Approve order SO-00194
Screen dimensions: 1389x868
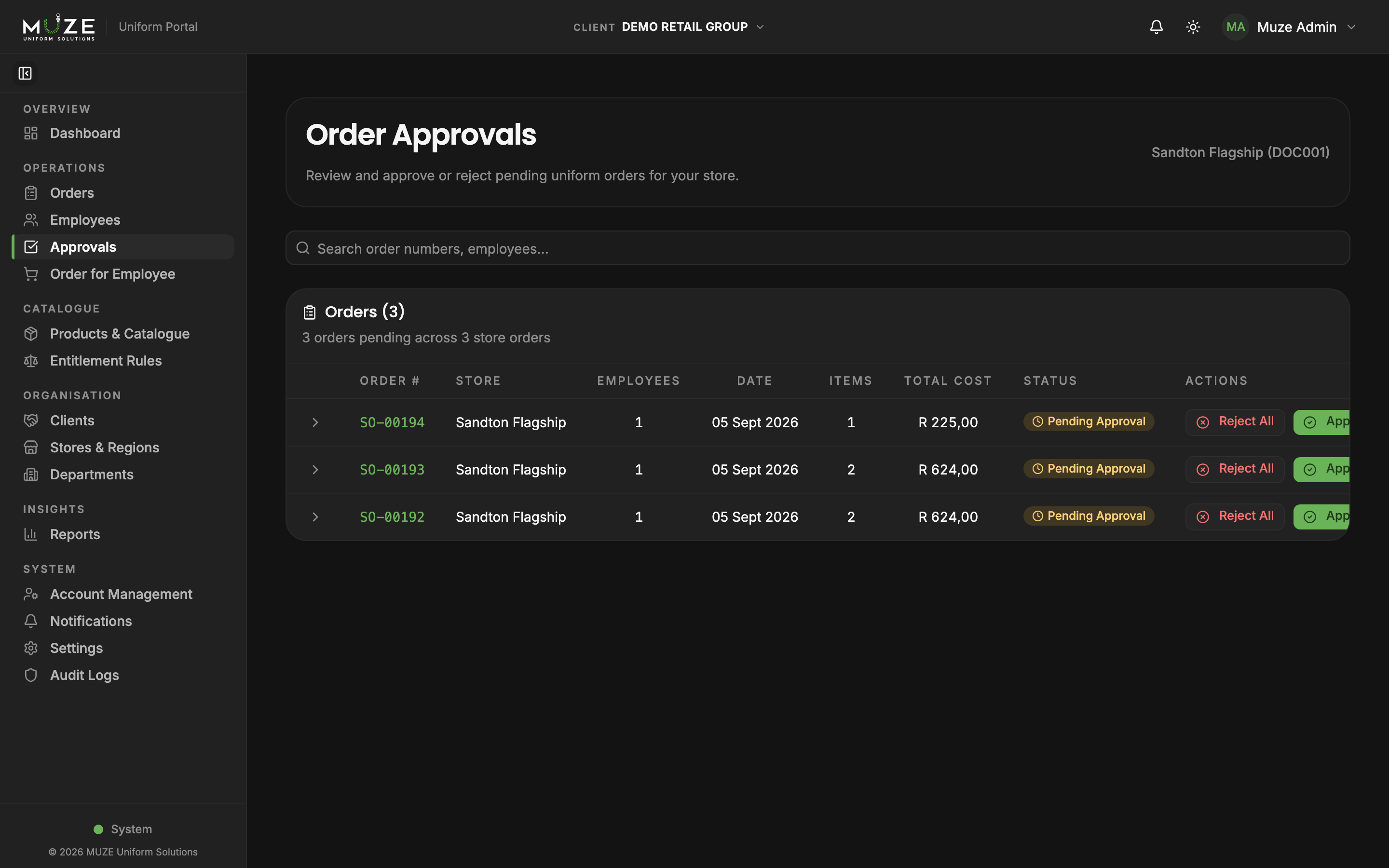click(x=1322, y=422)
